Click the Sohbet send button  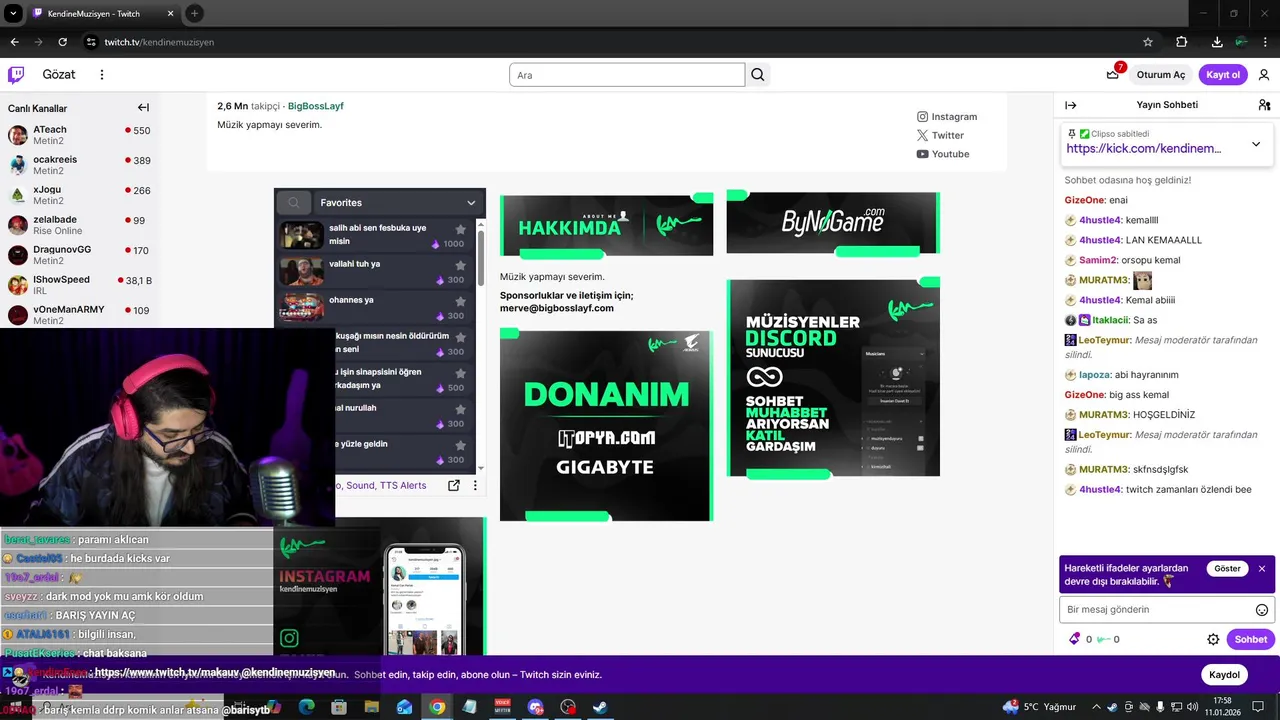[1250, 639]
